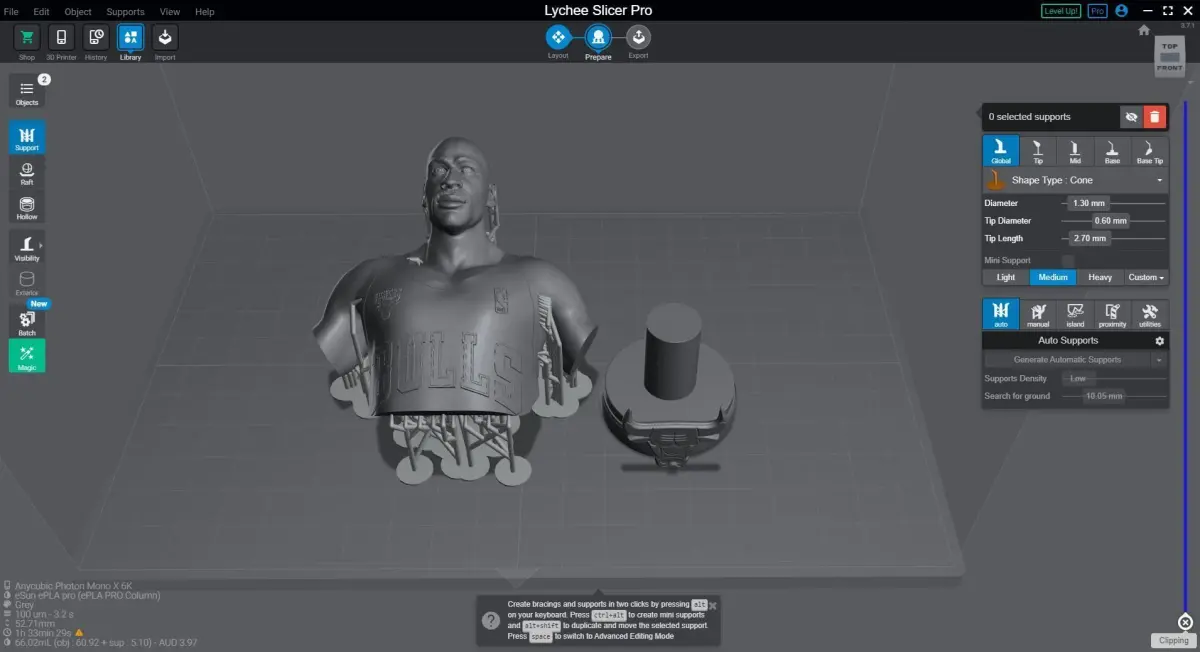Open the History toolbar icon
The image size is (1200, 652).
[x=96, y=38]
